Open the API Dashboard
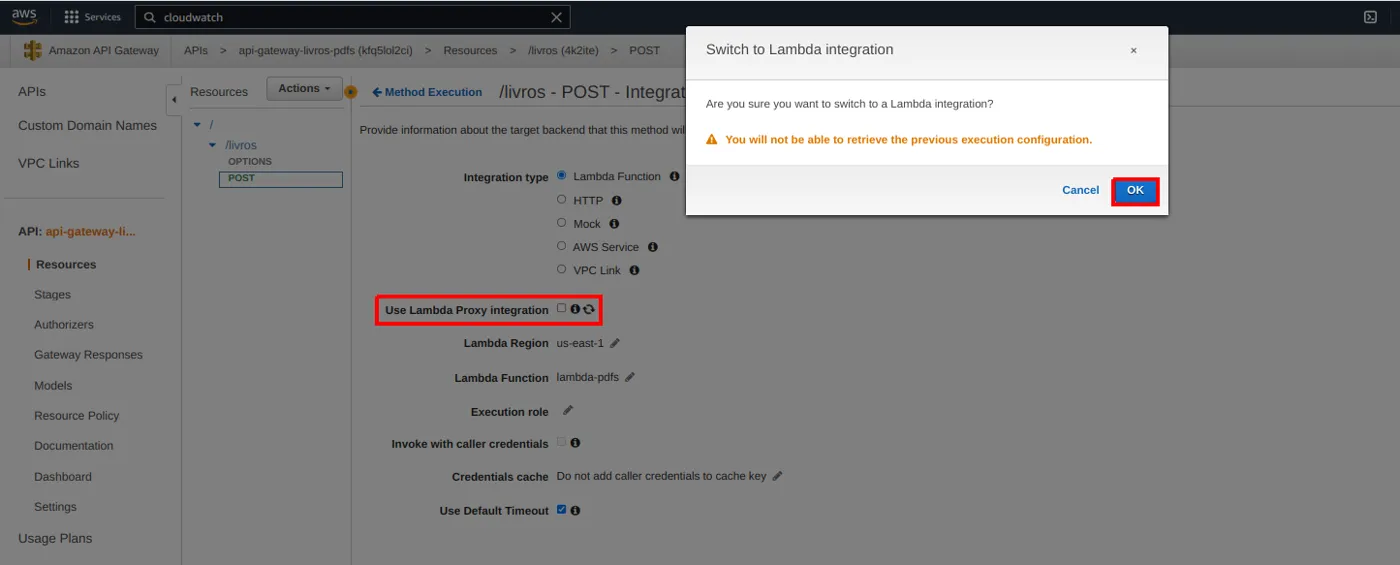 (x=63, y=477)
